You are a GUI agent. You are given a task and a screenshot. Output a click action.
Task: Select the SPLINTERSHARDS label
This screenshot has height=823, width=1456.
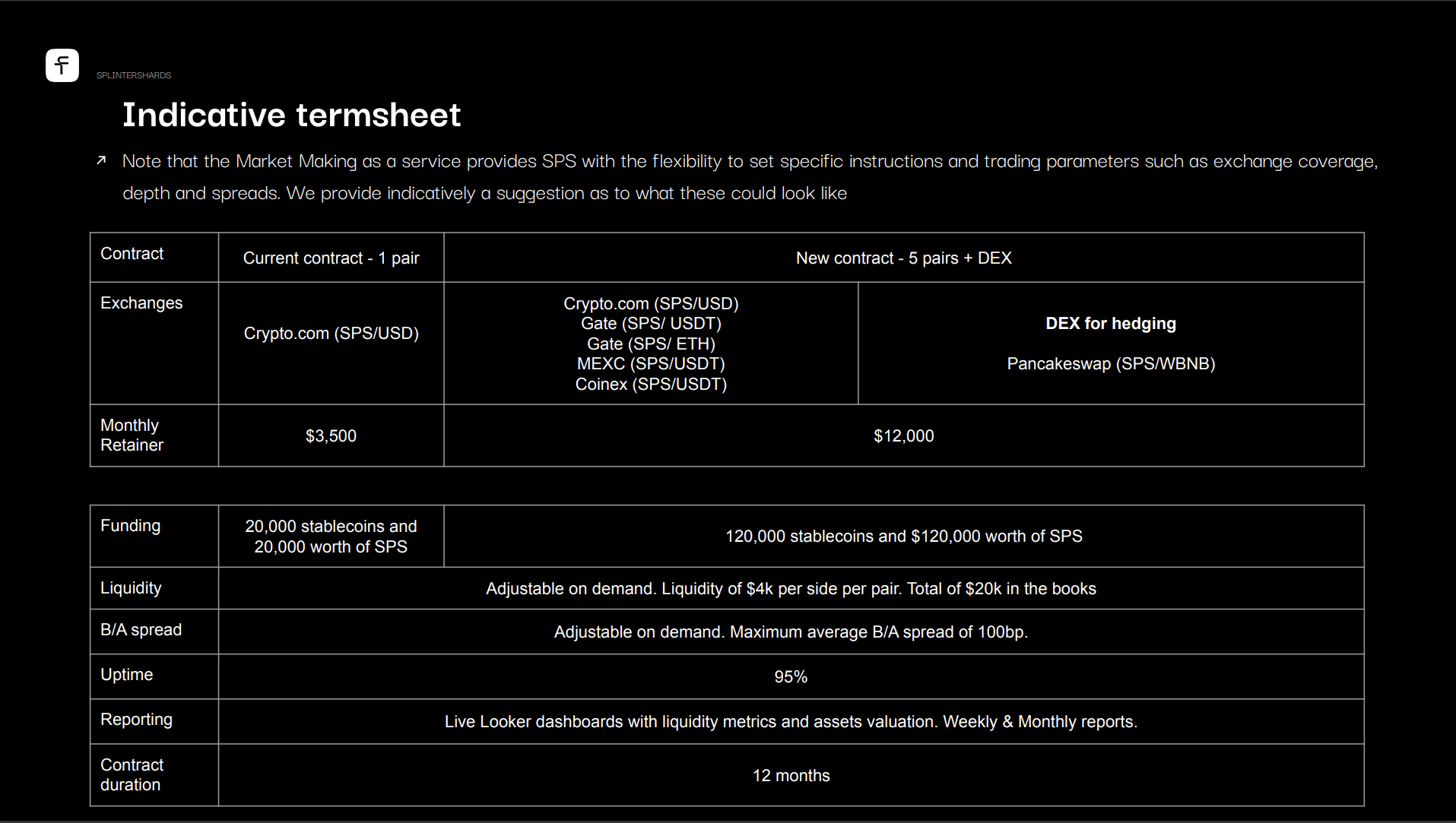[134, 75]
